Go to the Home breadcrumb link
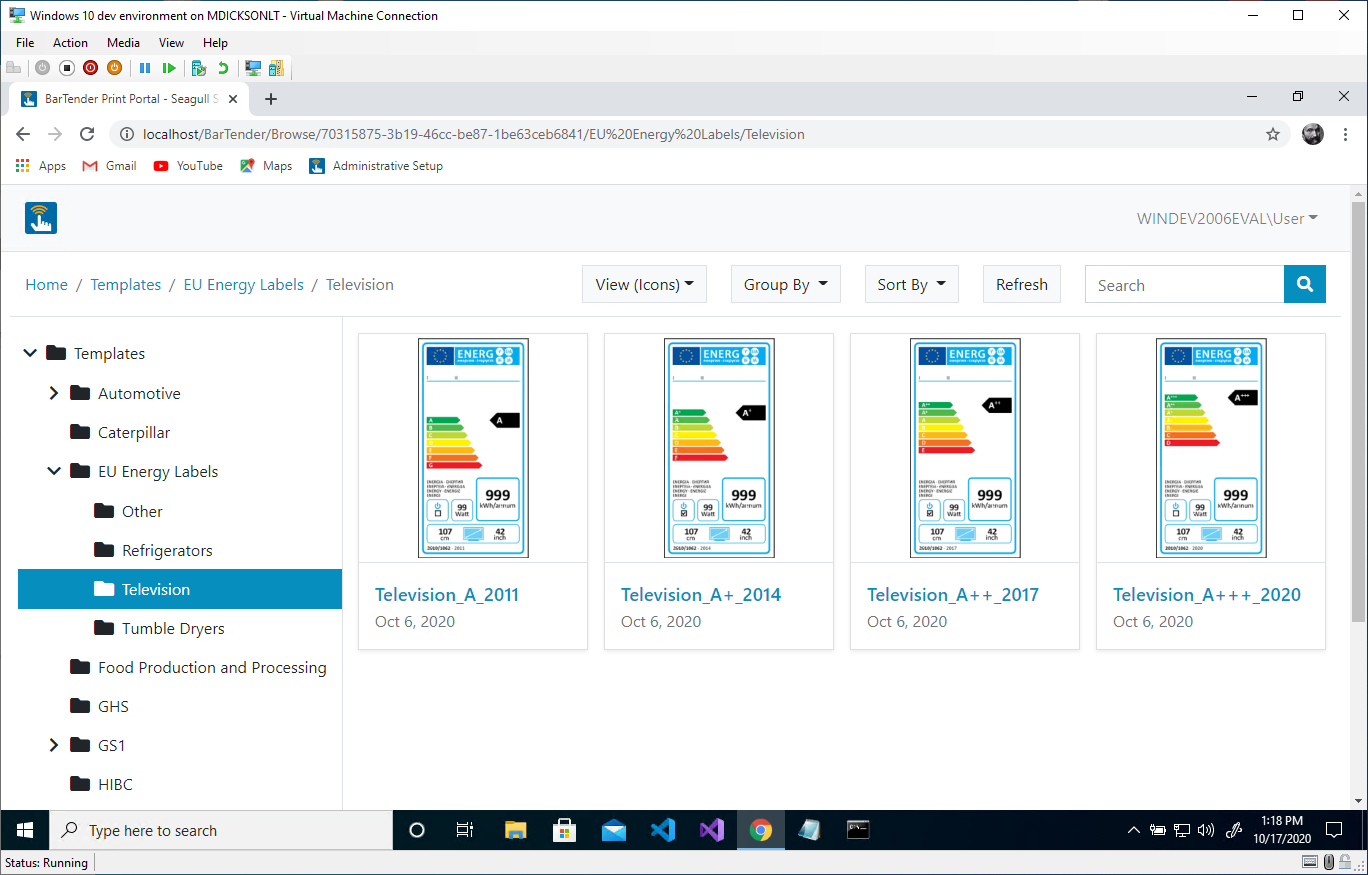The height and width of the screenshot is (875, 1368). [46, 285]
